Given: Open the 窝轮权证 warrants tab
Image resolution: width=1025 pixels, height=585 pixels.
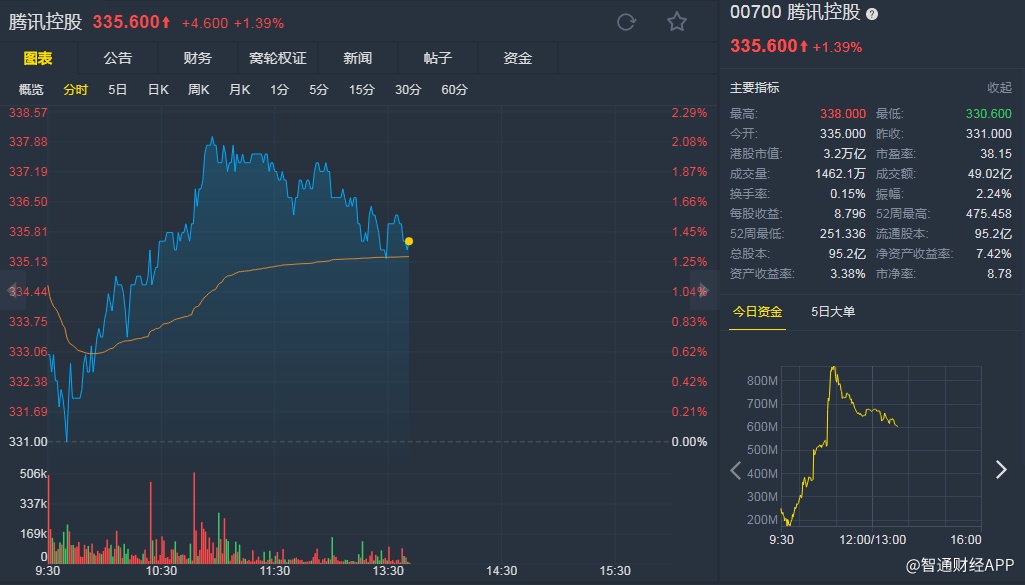Looking at the screenshot, I should click(x=278, y=59).
